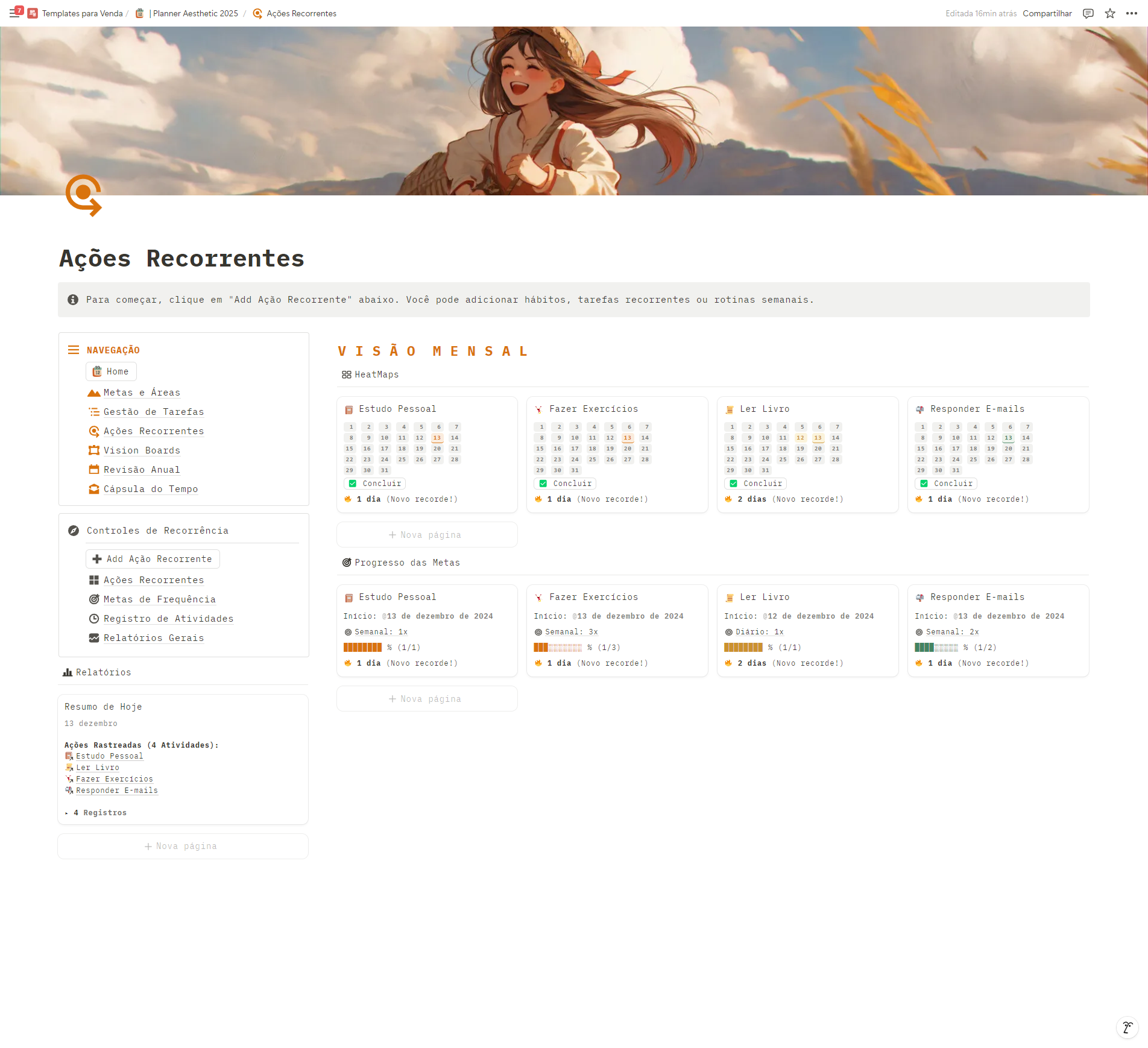Click Estudo Pessoal progress bar

(x=362, y=648)
